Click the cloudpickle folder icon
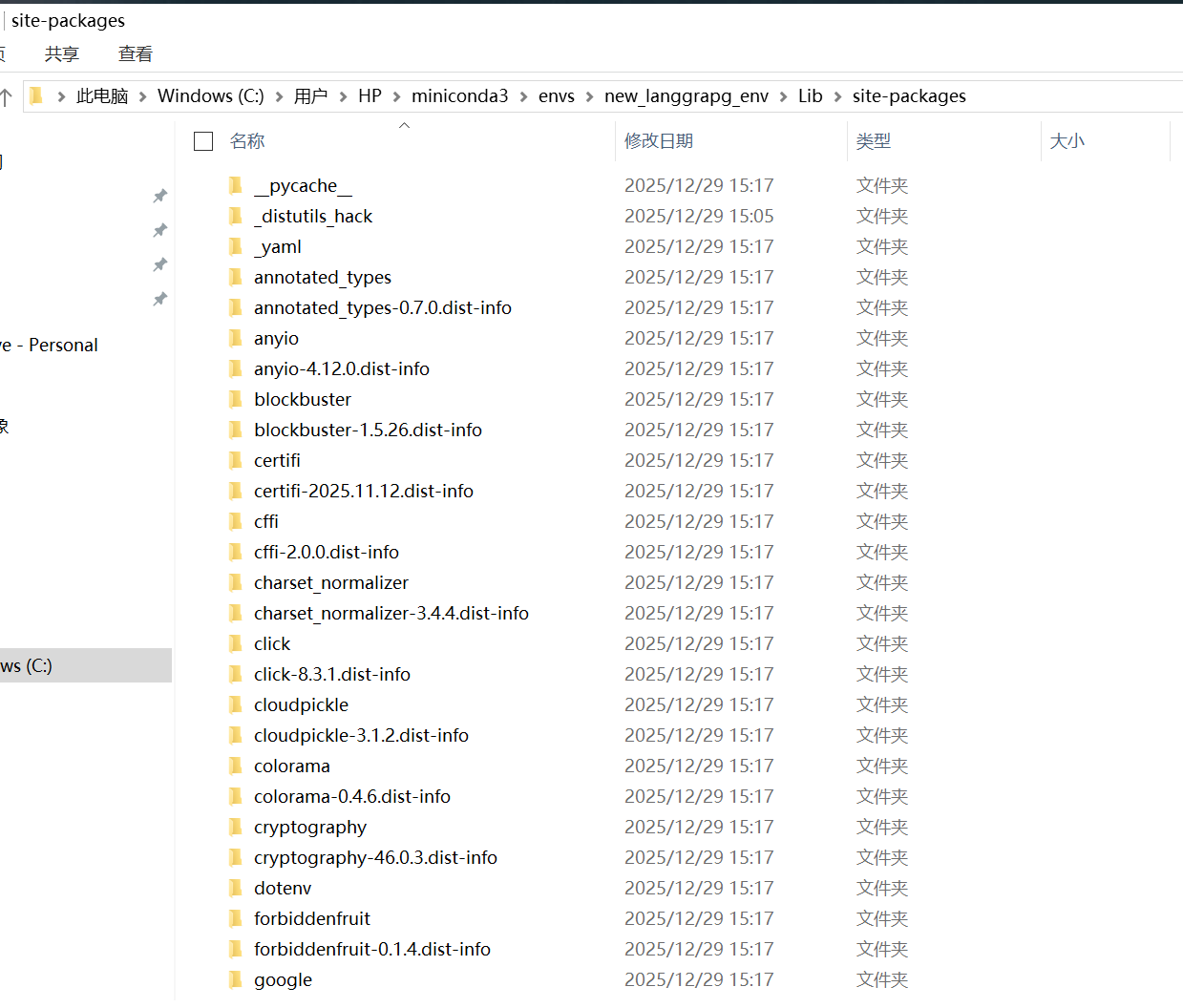This screenshot has width=1183, height=1008. click(236, 704)
